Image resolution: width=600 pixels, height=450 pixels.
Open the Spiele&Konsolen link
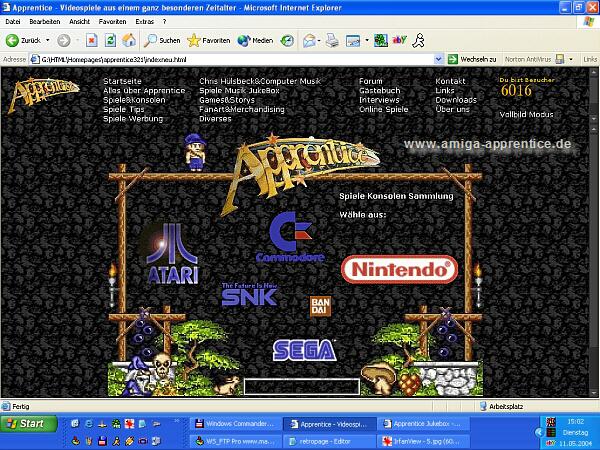134,100
